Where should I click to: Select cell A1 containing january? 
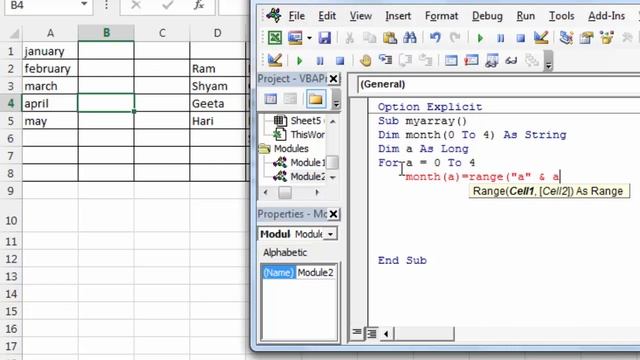pyautogui.click(x=50, y=51)
